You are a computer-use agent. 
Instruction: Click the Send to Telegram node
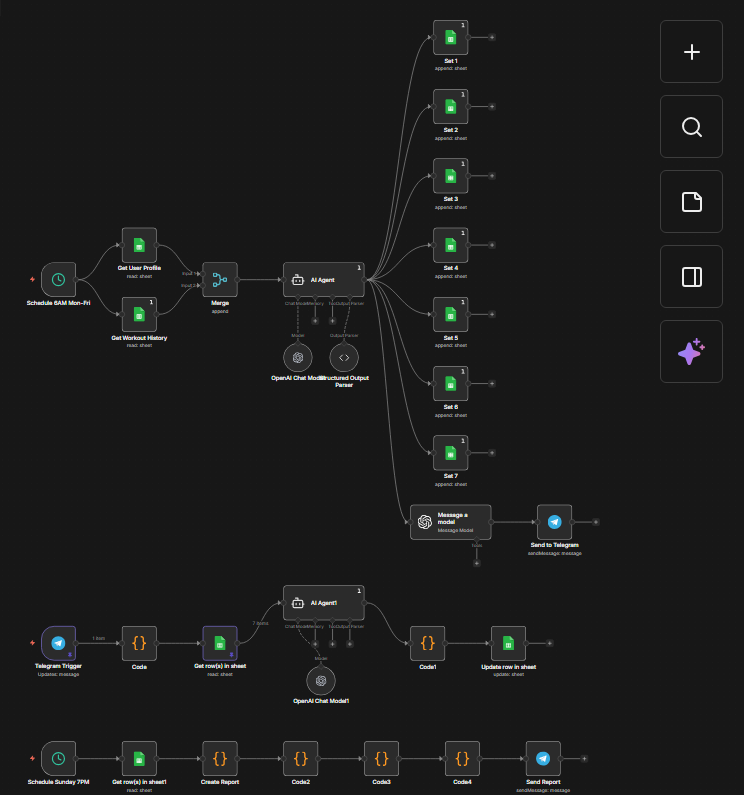pos(555,522)
